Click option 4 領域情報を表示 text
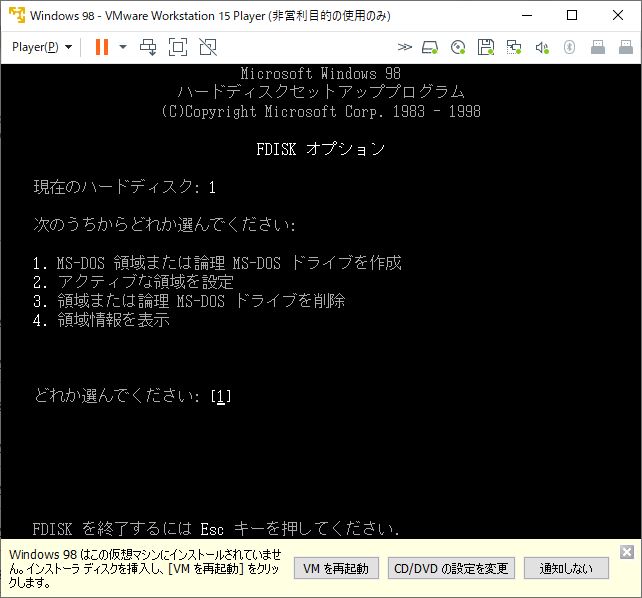This screenshot has height=598, width=642. click(101, 320)
